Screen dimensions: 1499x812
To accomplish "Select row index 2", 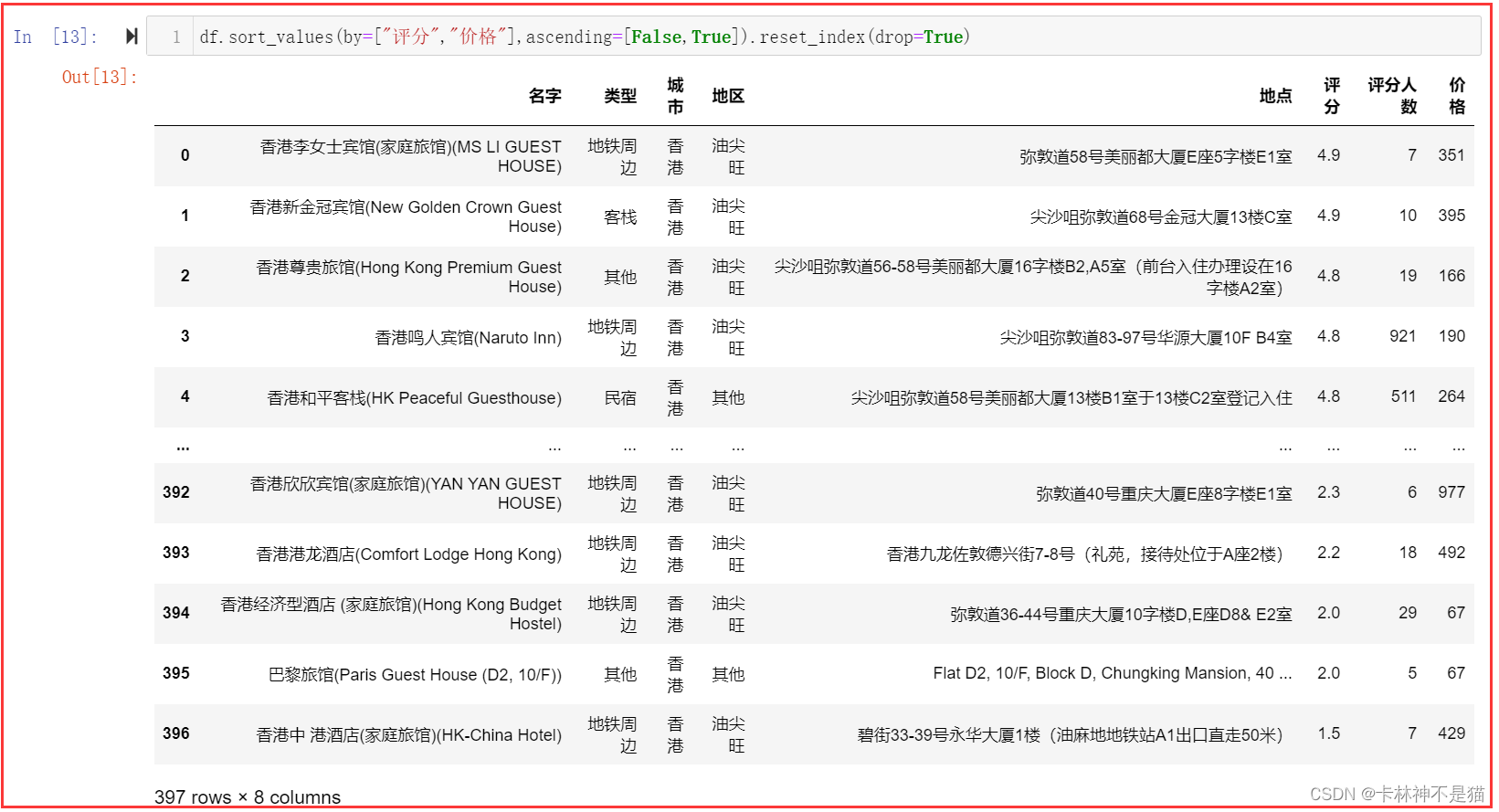I will (185, 276).
